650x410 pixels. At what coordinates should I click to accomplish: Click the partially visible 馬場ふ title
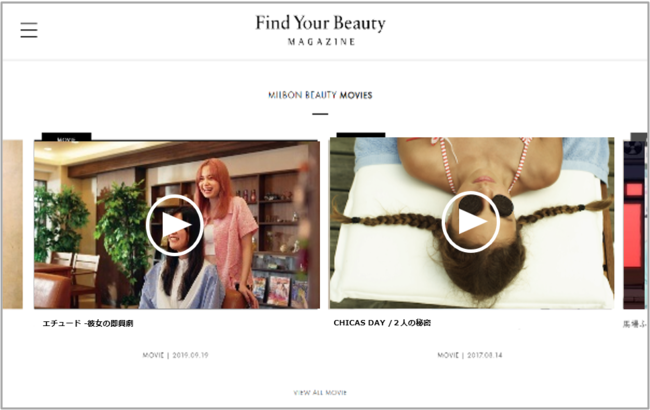click(635, 324)
